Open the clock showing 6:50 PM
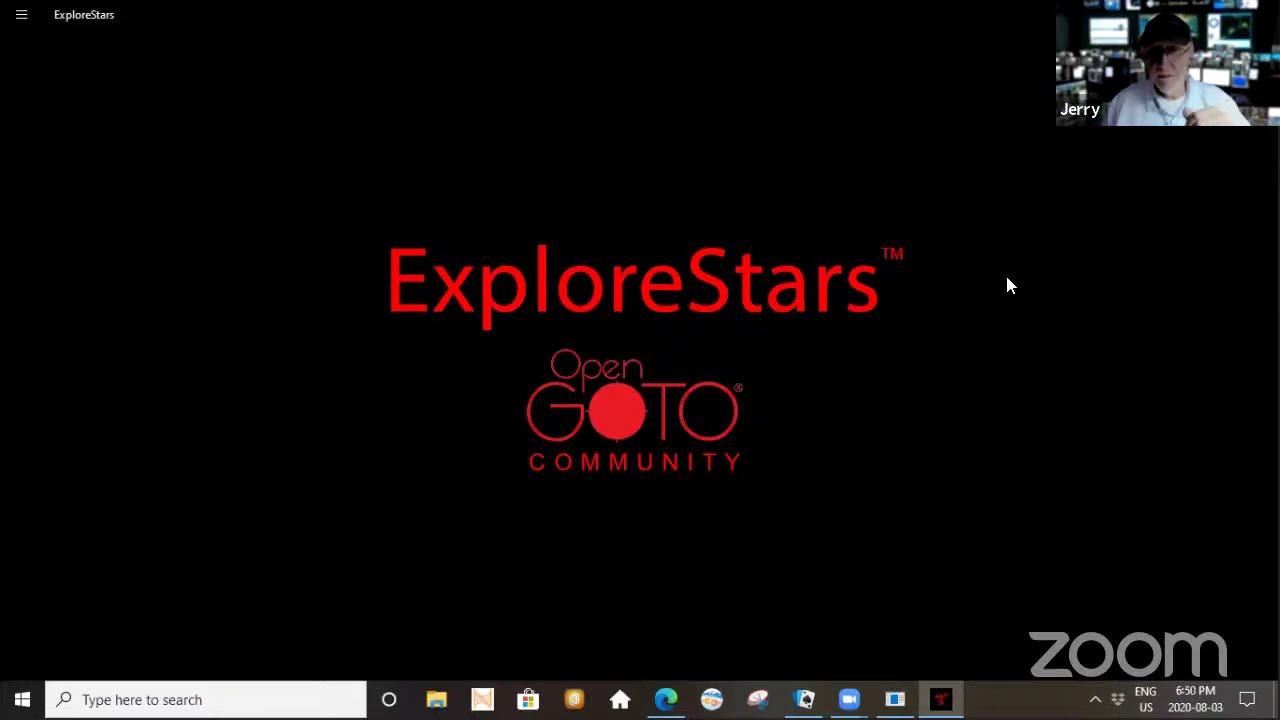 (1195, 700)
